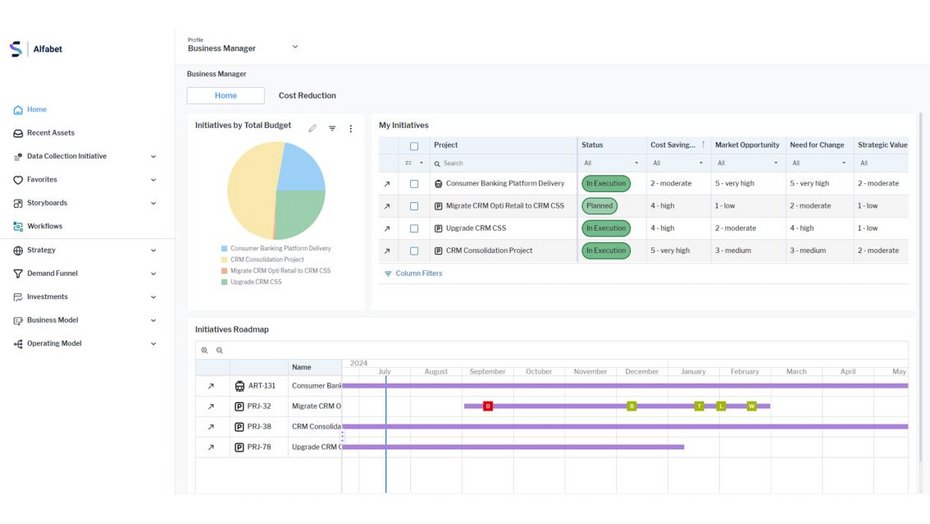The image size is (930, 524).
Task: Click the red D milestone on PRJ-32
Action: [x=488, y=407]
